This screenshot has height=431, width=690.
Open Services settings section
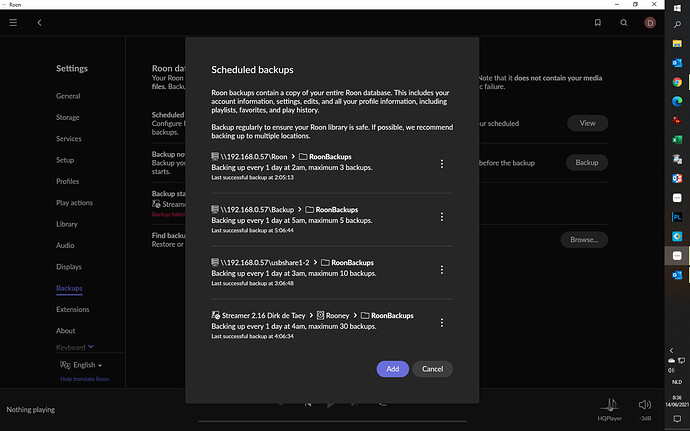point(69,139)
